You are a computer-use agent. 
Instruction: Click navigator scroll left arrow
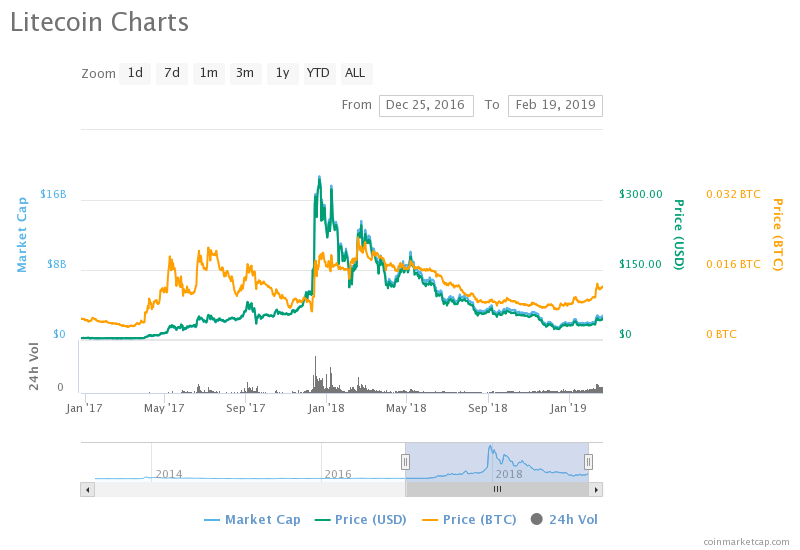(x=87, y=490)
